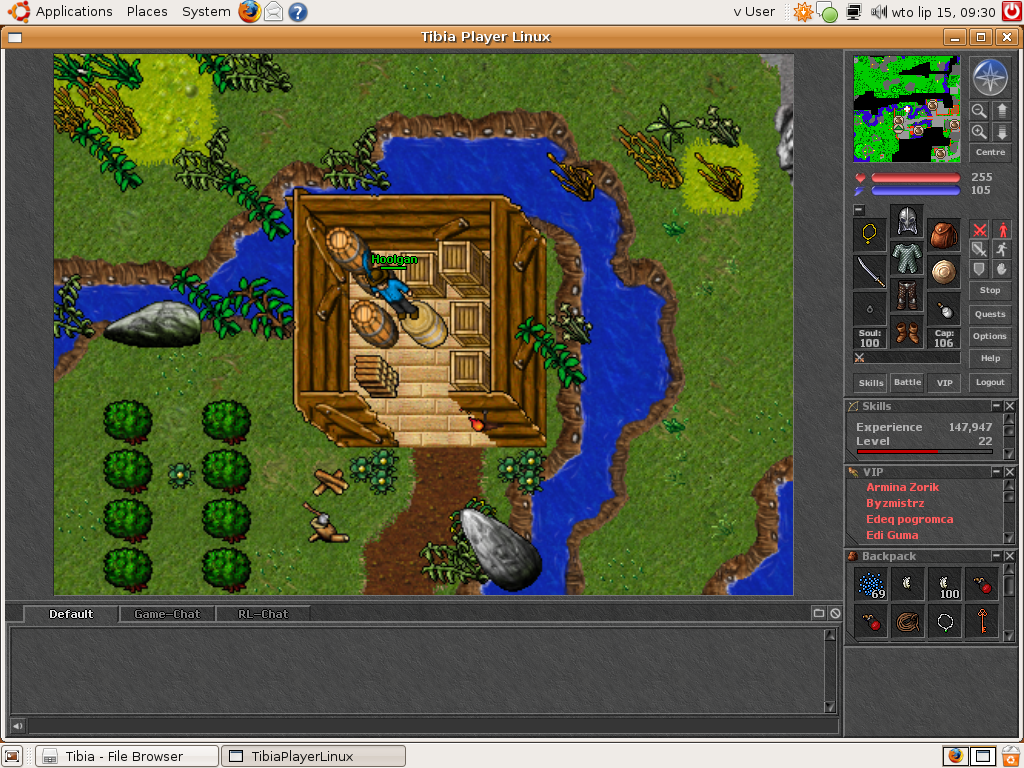Click the ignore list icon beside chat tabs
This screenshot has height=768, width=1024.
835,613
